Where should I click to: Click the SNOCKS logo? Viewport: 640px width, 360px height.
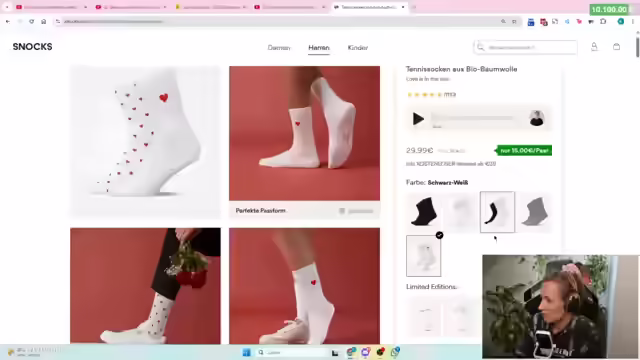coord(32,47)
